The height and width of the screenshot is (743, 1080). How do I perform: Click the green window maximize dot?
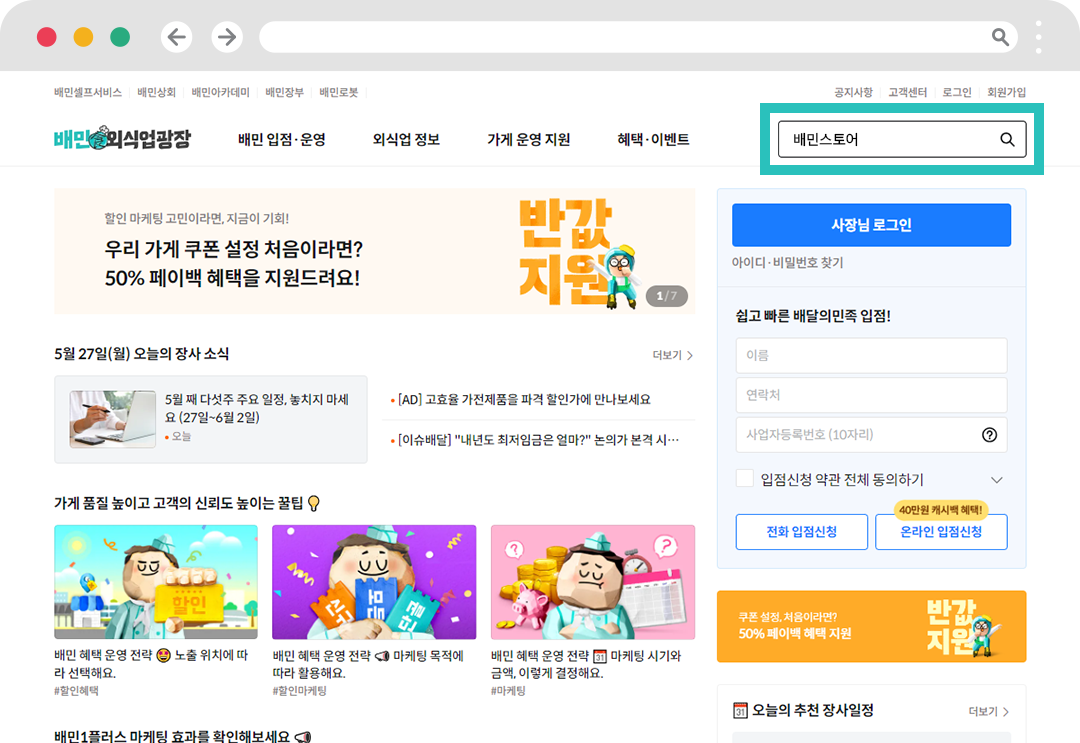(x=120, y=36)
